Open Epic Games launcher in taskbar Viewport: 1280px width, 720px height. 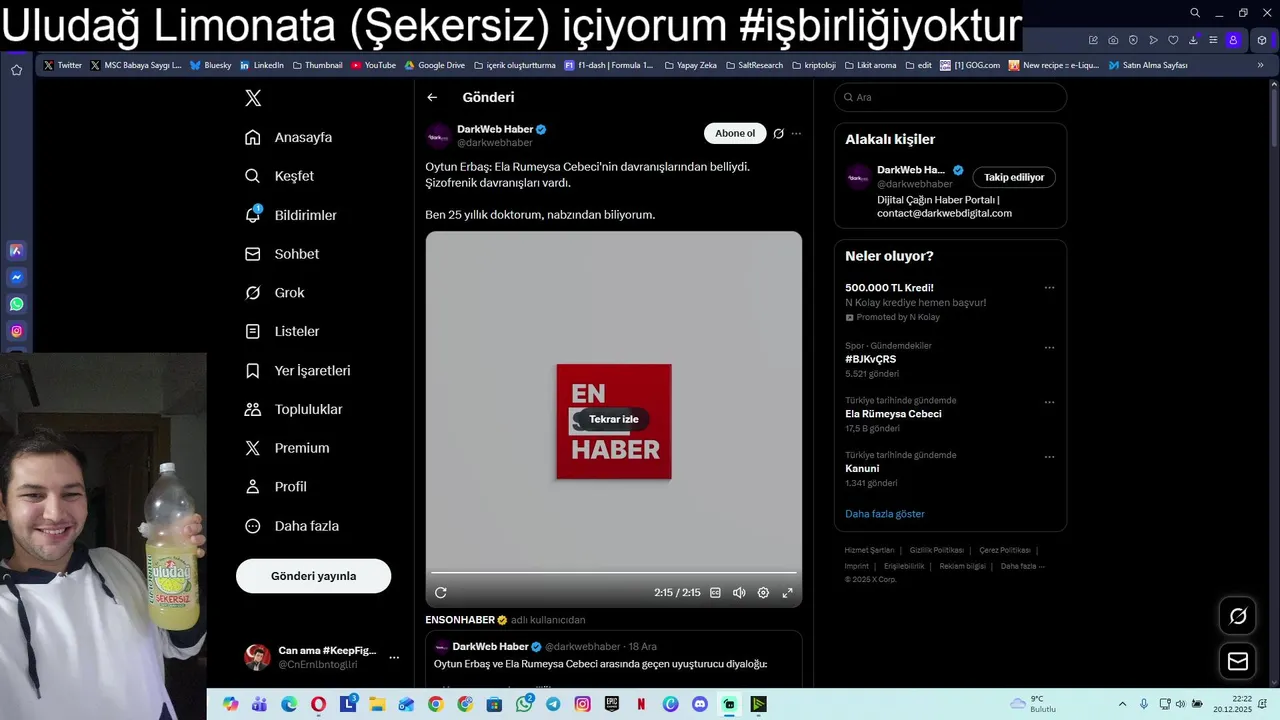tap(612, 704)
